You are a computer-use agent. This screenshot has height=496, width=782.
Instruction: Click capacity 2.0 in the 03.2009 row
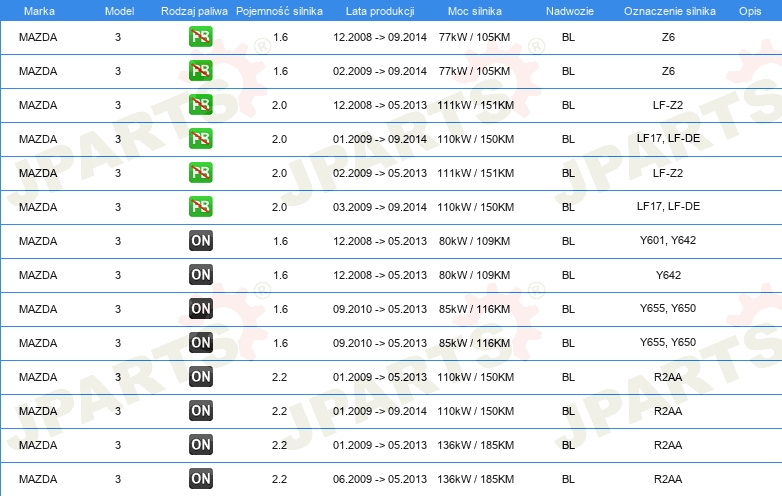[x=279, y=207]
